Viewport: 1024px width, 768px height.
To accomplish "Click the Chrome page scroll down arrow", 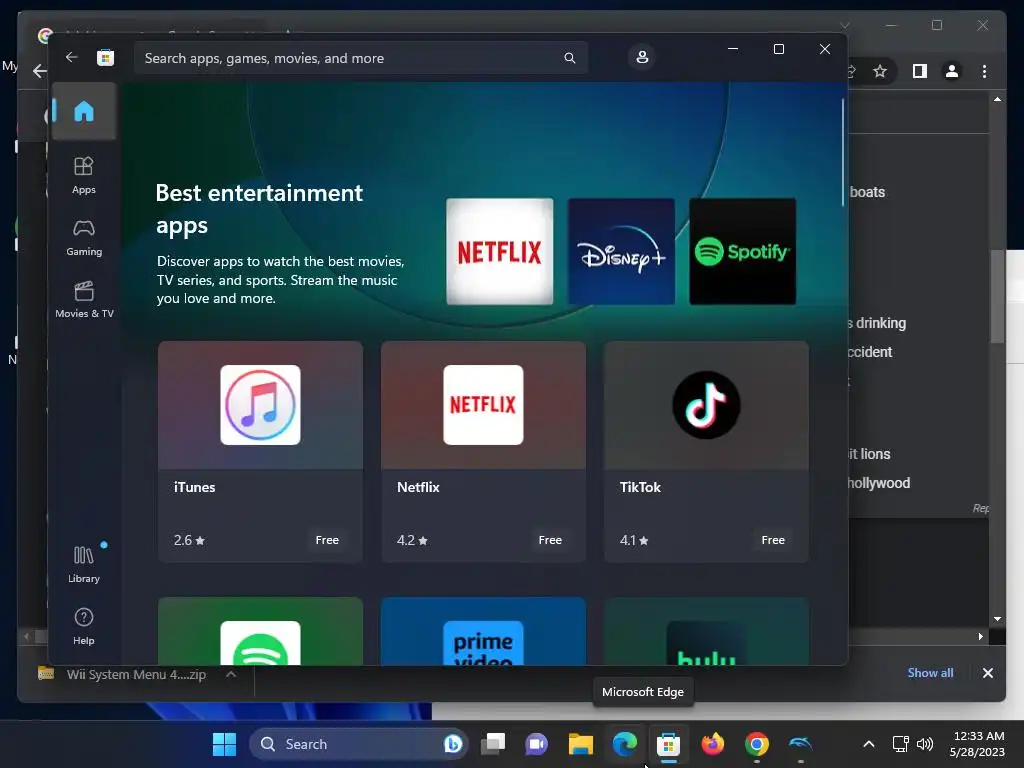I will [997, 618].
